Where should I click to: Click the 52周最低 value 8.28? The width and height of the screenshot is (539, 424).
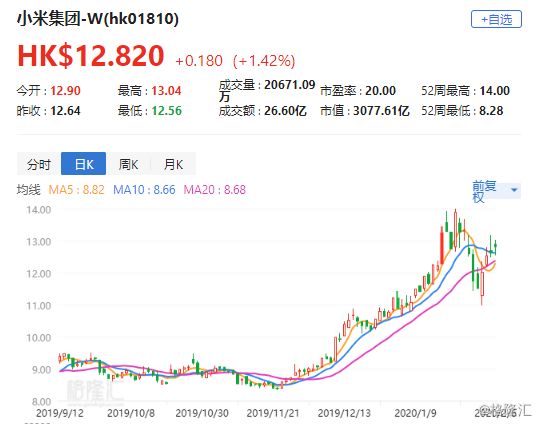point(491,111)
